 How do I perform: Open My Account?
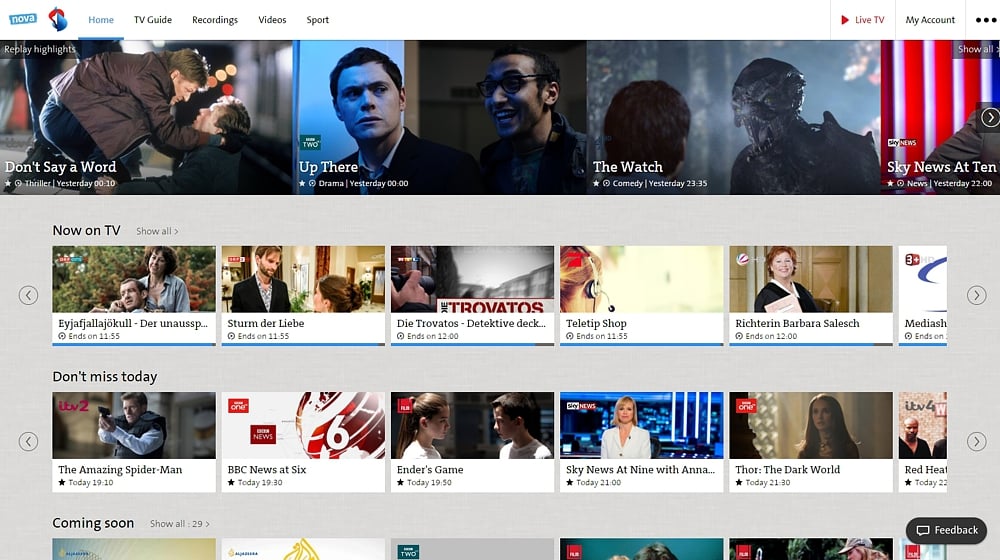tap(930, 20)
